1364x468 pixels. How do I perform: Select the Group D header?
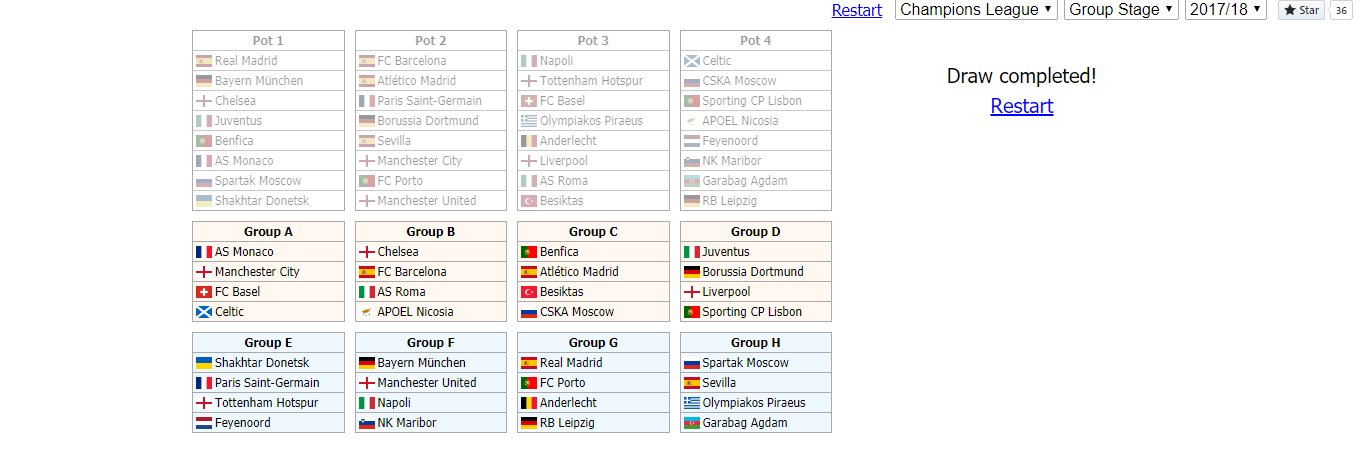coord(756,232)
